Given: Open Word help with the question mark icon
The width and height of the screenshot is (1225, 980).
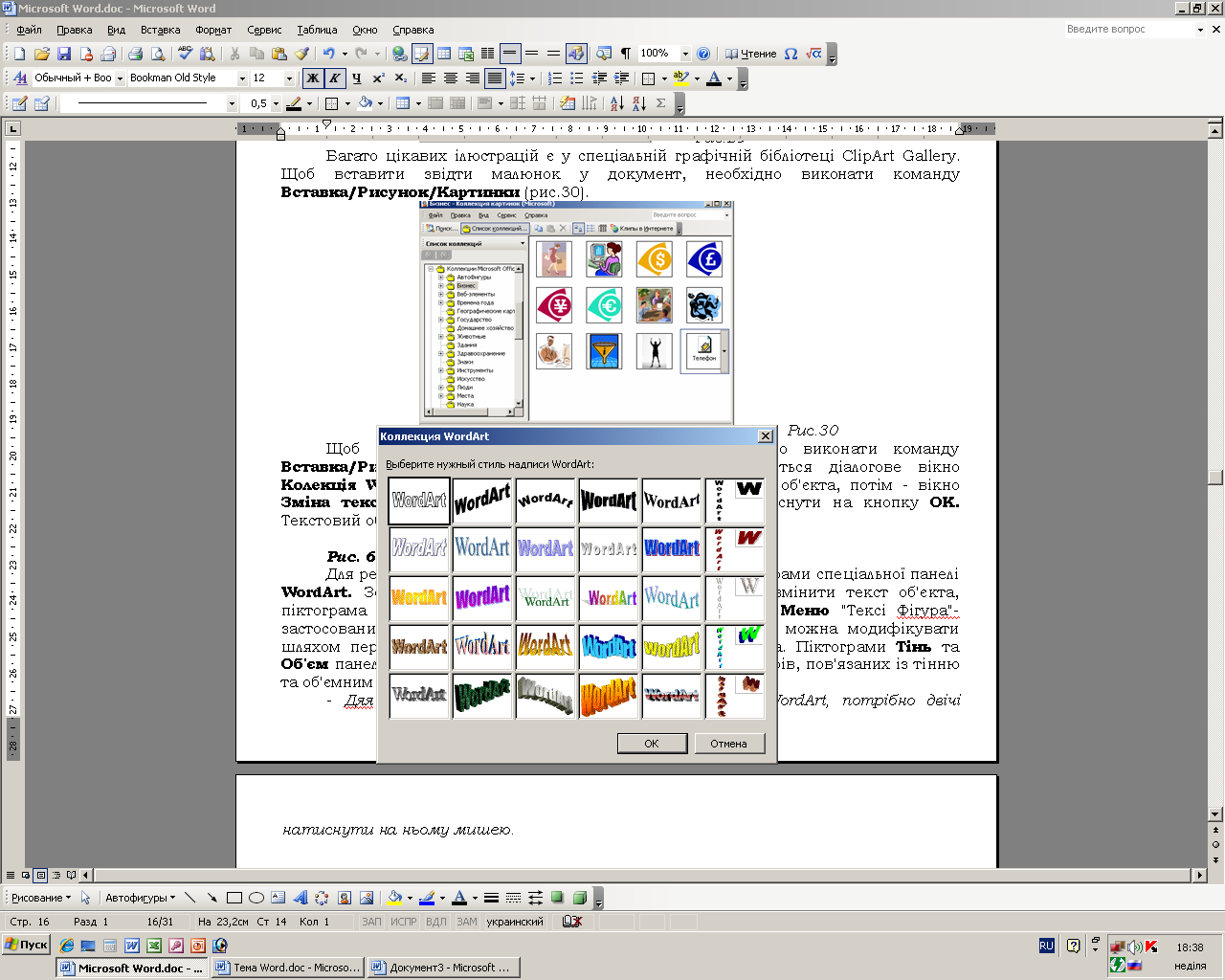Looking at the screenshot, I should click(x=703, y=54).
